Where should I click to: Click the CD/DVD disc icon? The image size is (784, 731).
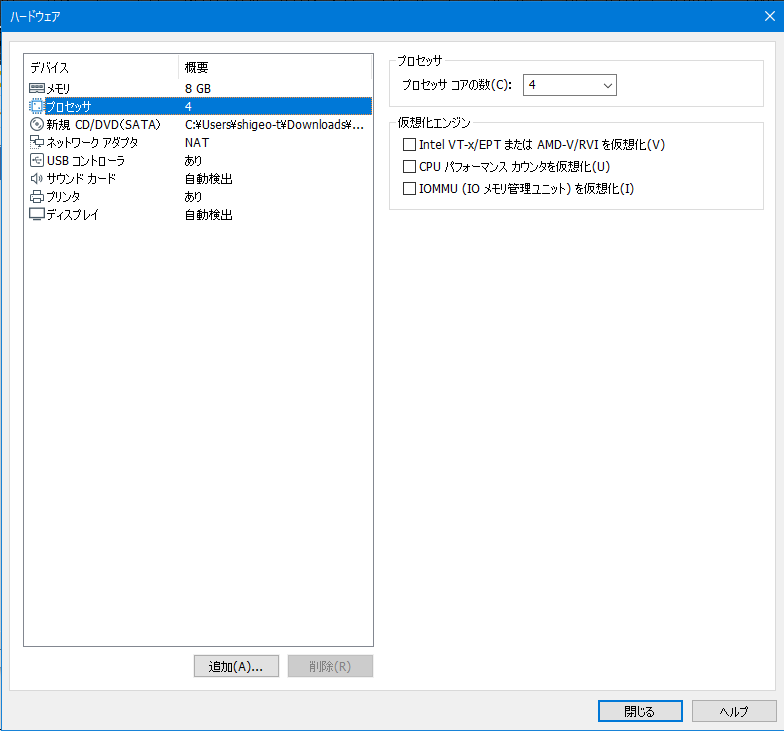click(x=37, y=124)
